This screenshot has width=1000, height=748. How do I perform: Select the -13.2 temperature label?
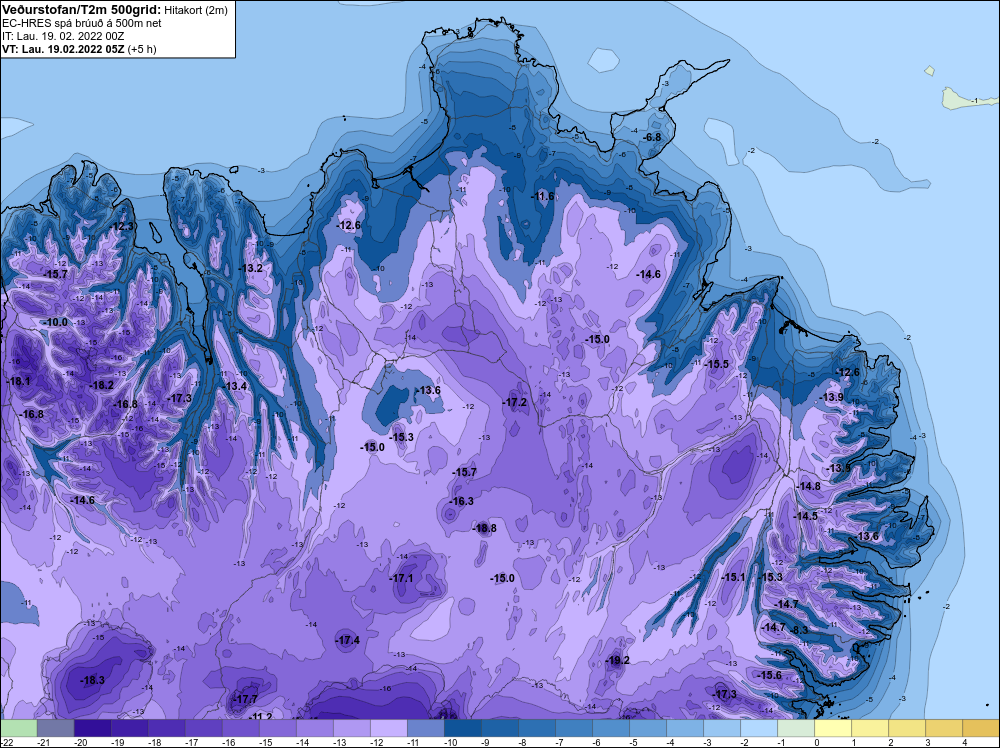(251, 268)
